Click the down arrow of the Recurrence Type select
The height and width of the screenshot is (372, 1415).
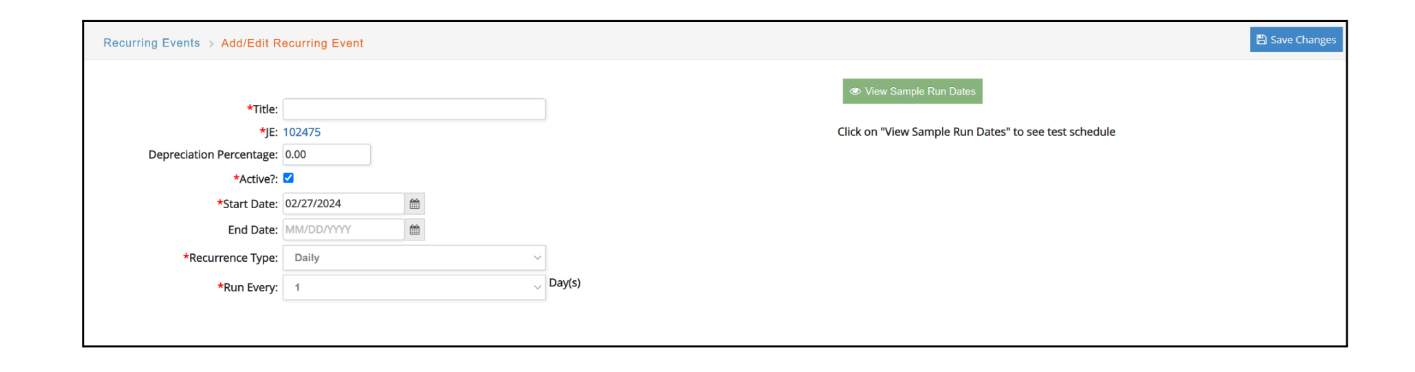537,257
